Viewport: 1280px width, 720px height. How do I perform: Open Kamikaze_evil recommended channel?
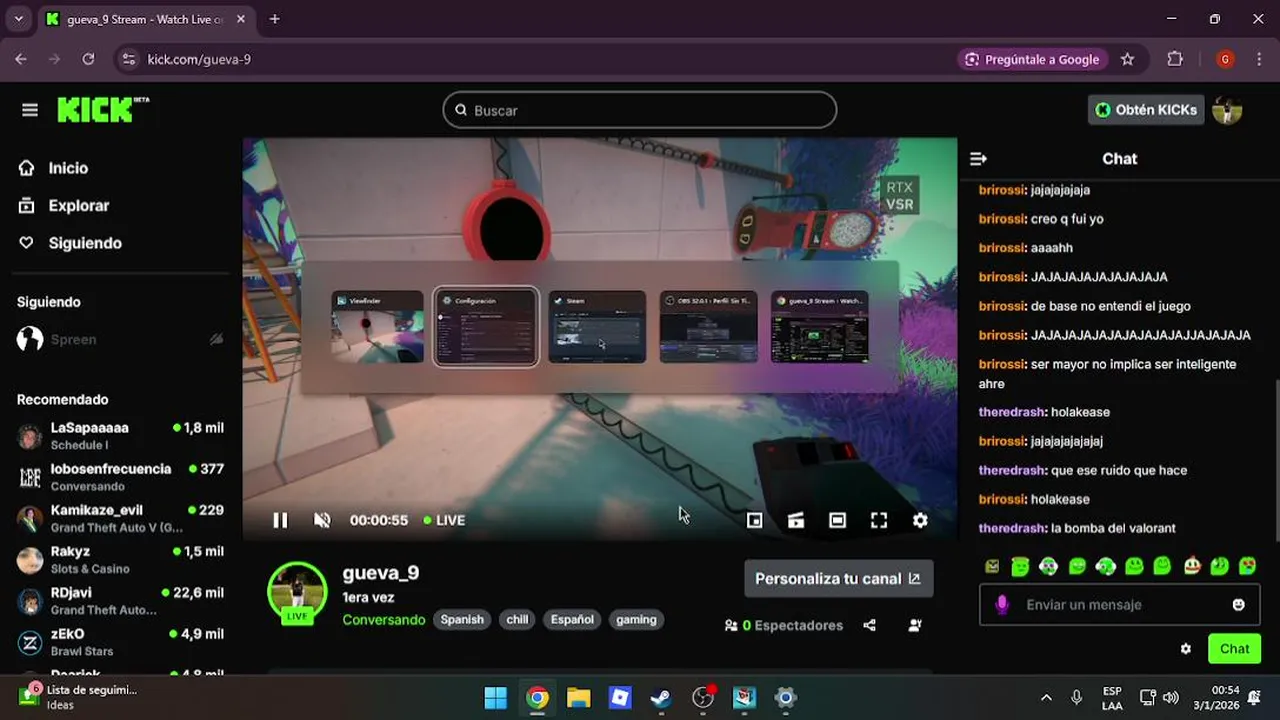pos(120,518)
